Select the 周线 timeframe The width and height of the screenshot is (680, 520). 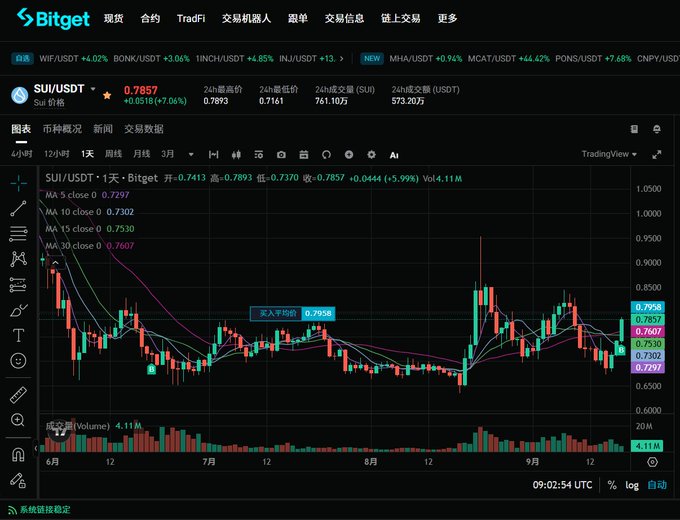click(113, 154)
